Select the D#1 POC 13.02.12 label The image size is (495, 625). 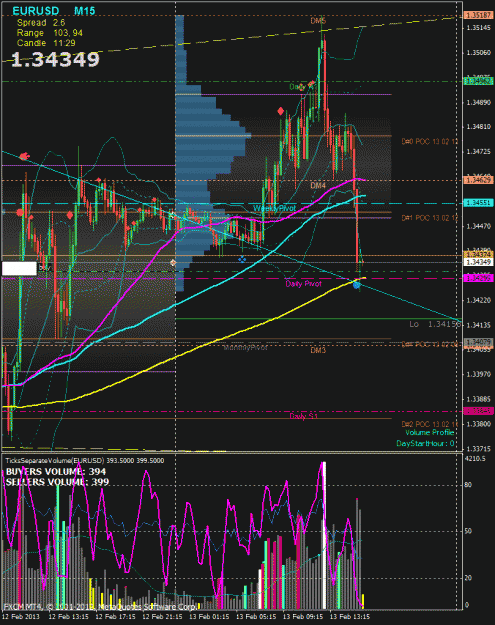tap(430, 218)
